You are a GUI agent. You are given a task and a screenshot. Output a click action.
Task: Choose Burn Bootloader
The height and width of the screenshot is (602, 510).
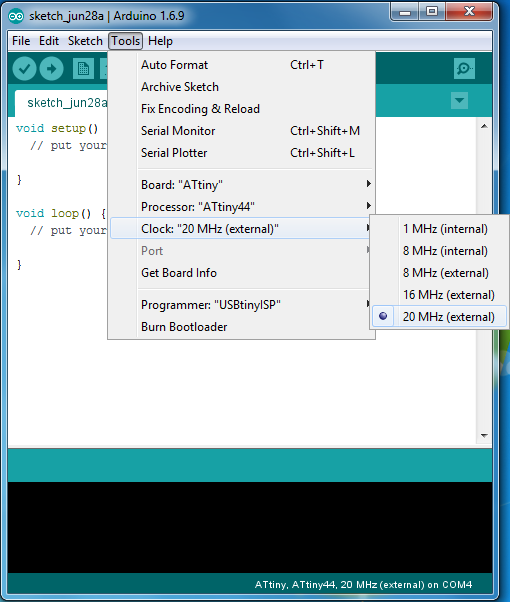[x=241, y=327]
